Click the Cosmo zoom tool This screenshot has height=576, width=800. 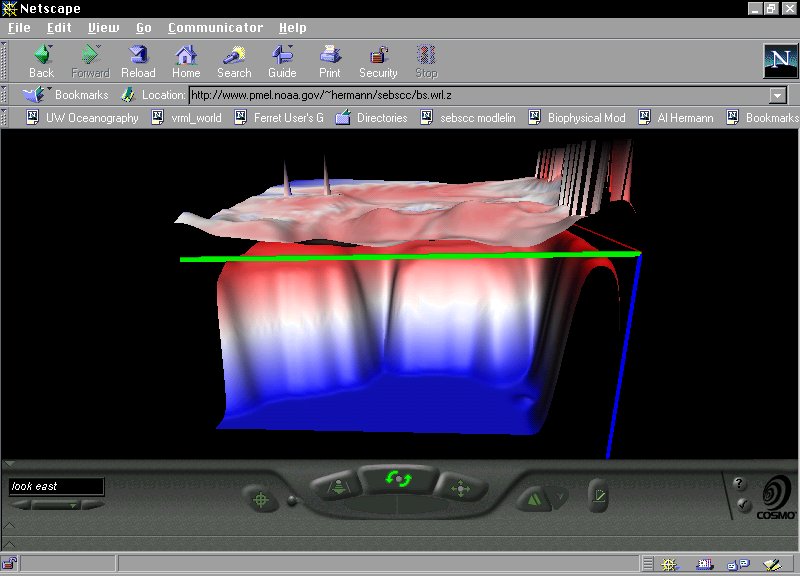tap(337, 488)
